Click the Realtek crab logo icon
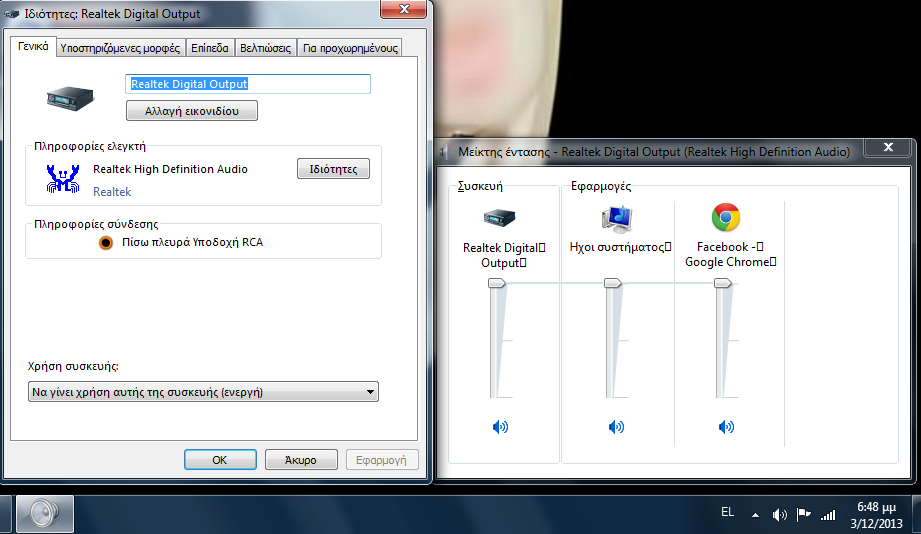Viewport: 921px width, 534px height. click(x=63, y=179)
